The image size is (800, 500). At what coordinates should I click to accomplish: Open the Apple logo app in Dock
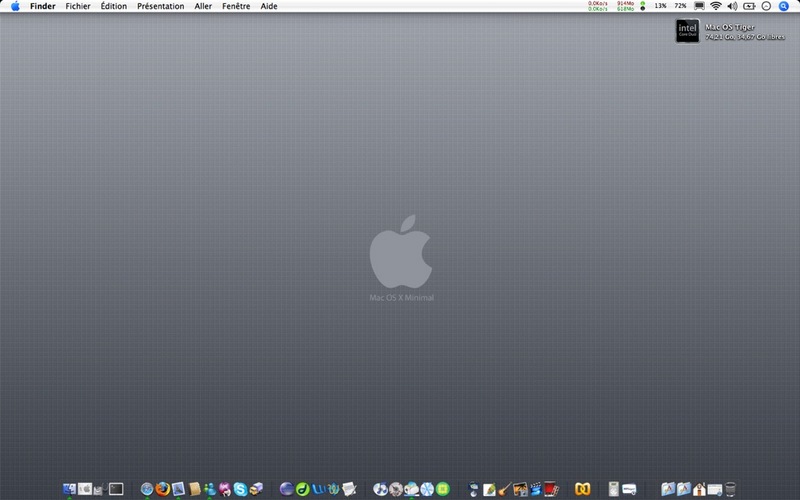[x=85, y=489]
